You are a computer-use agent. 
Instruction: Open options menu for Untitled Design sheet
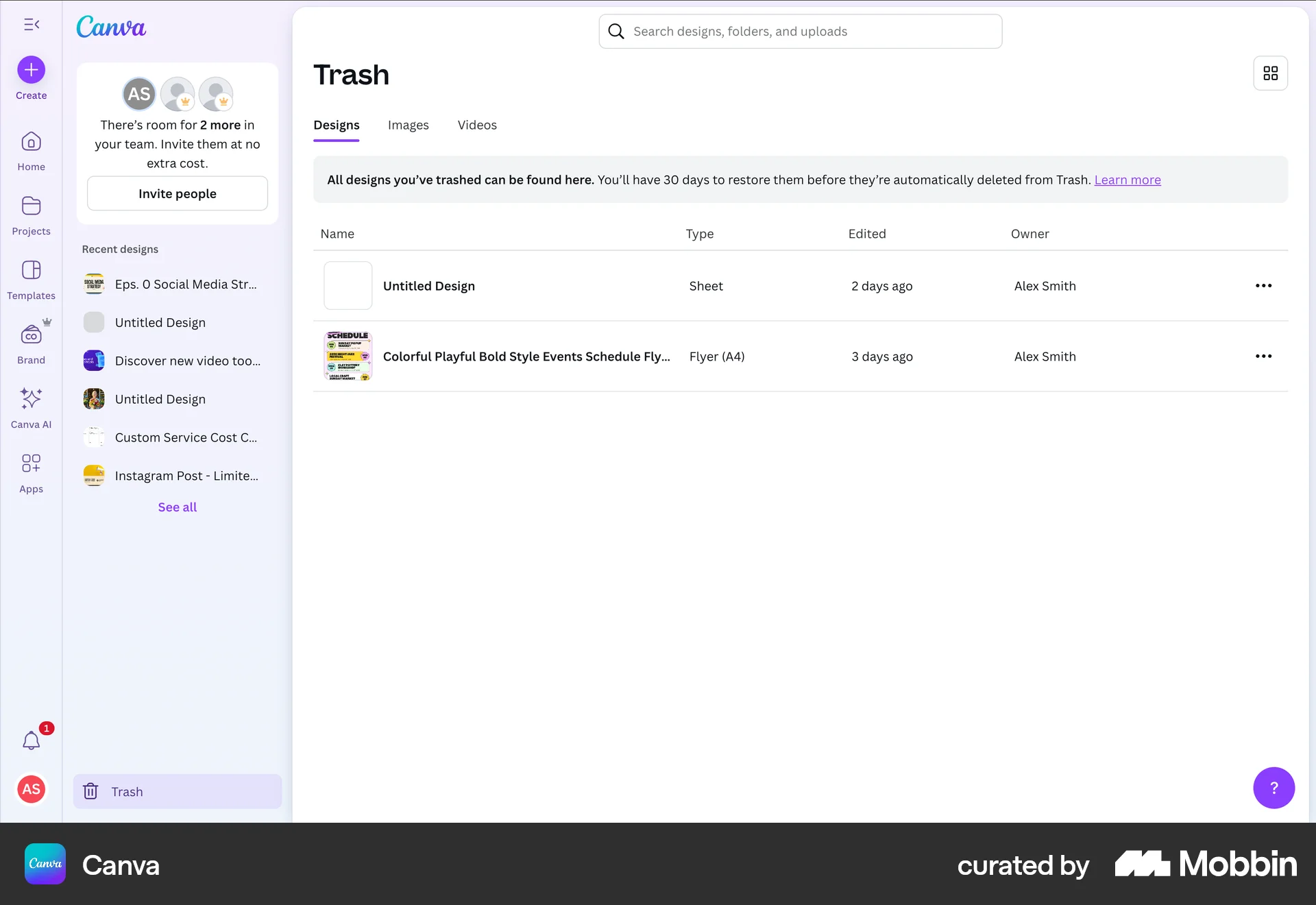[1263, 285]
